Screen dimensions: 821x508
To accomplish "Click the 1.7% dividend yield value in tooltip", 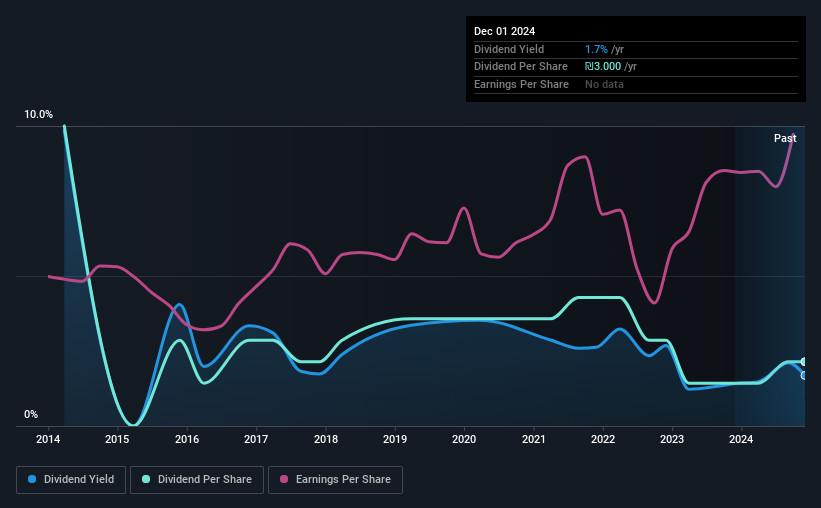I will (x=596, y=49).
